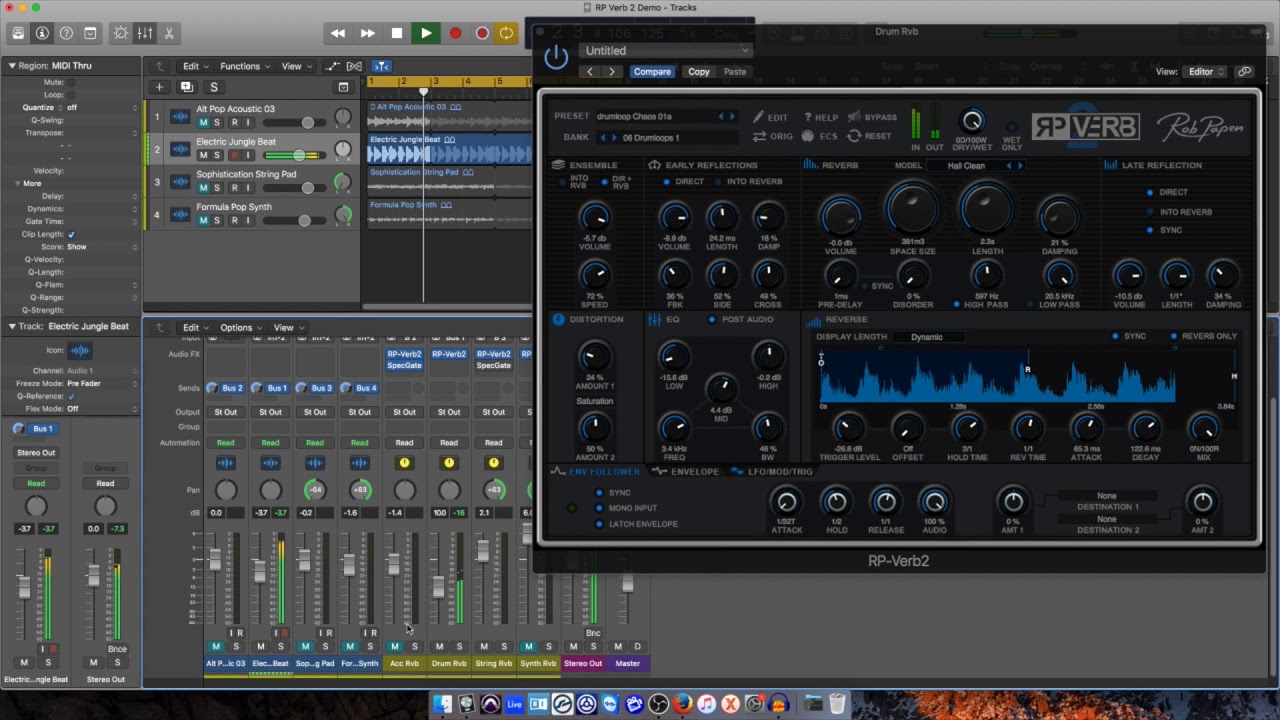Image resolution: width=1280 pixels, height=720 pixels.
Task: Toggle the yellow Cycle button
Action: (507, 33)
